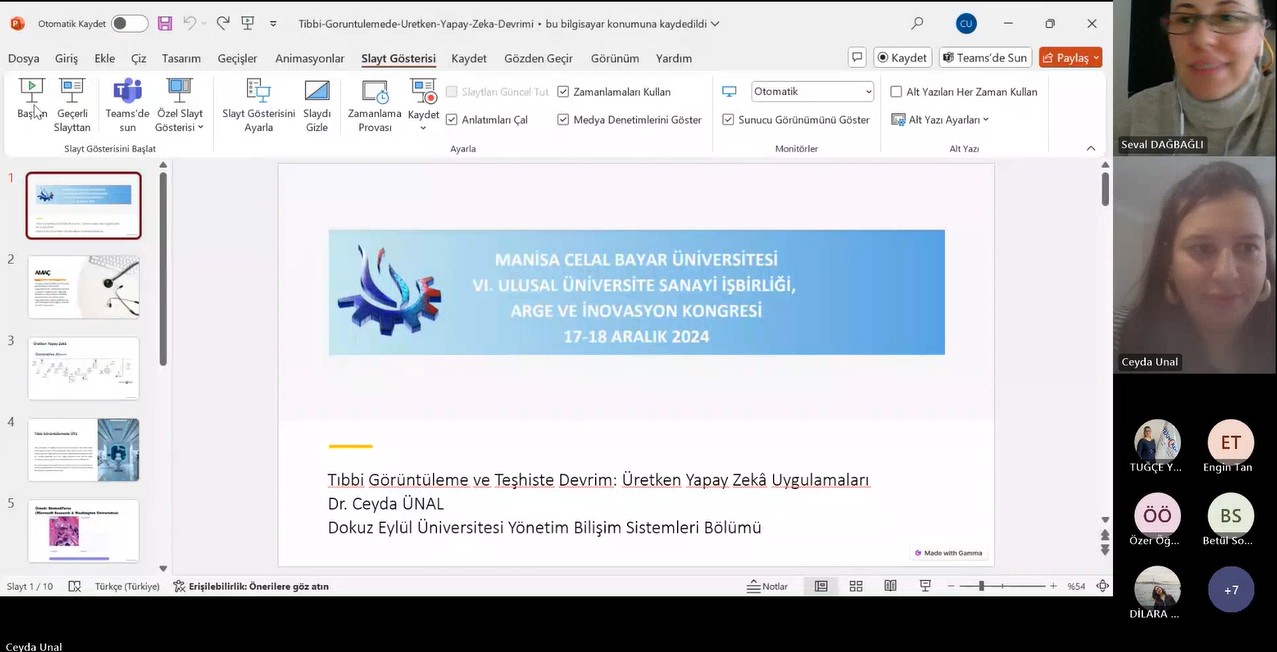Toggle the Otomatik Kaydet switch
The width and height of the screenshot is (1277, 652).
click(129, 23)
